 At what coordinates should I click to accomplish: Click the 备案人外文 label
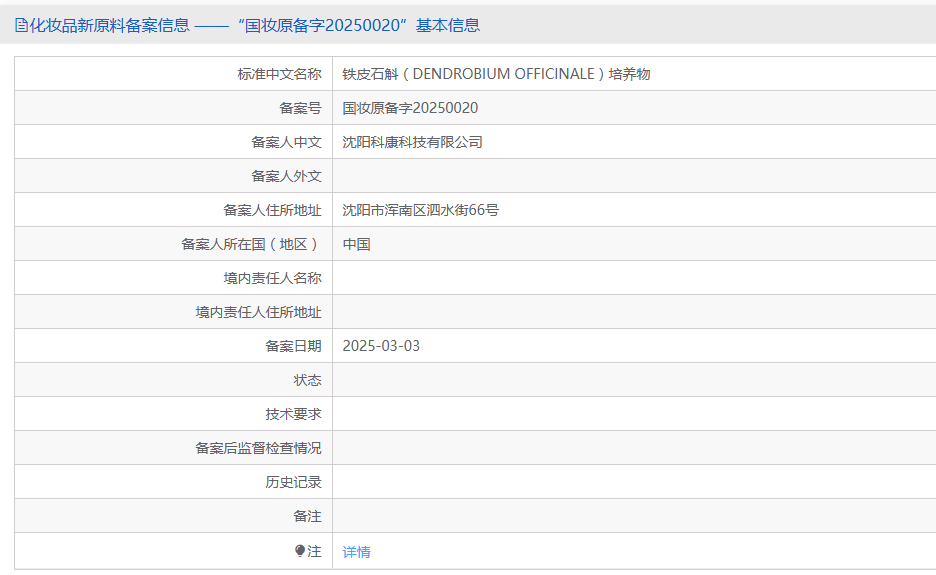tap(287, 176)
